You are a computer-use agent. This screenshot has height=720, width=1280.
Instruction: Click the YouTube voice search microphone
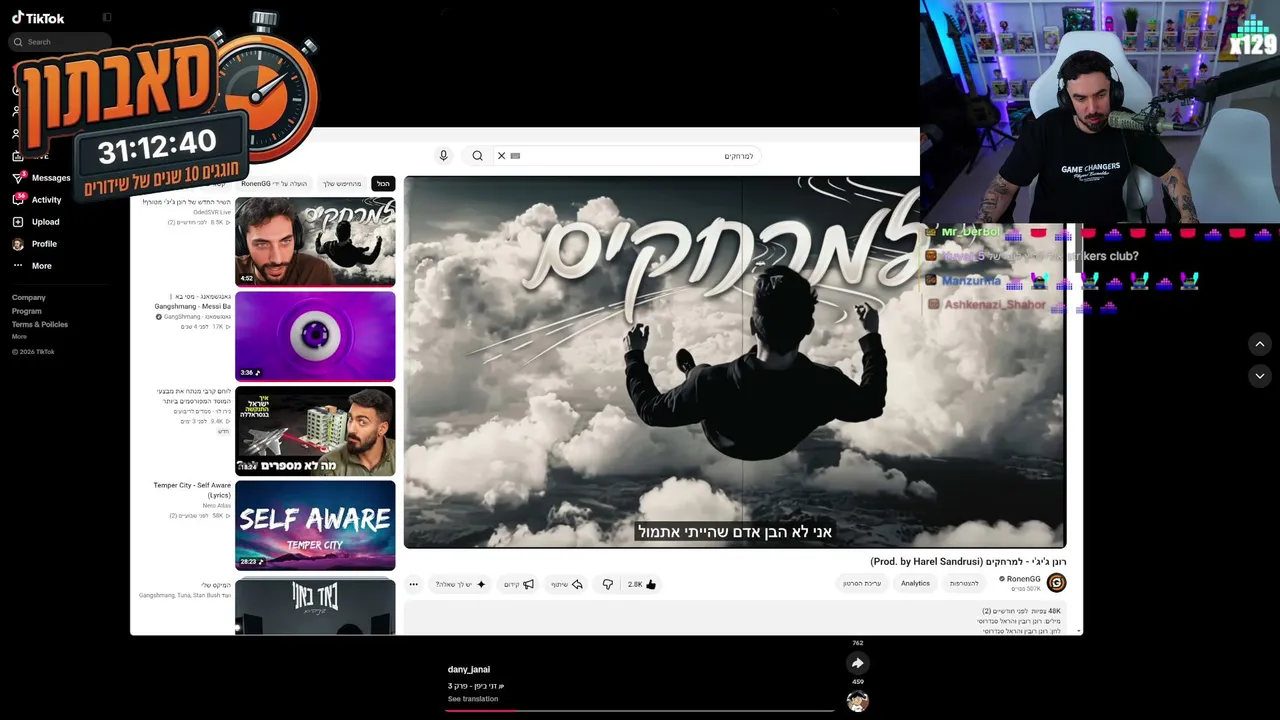[x=444, y=156]
